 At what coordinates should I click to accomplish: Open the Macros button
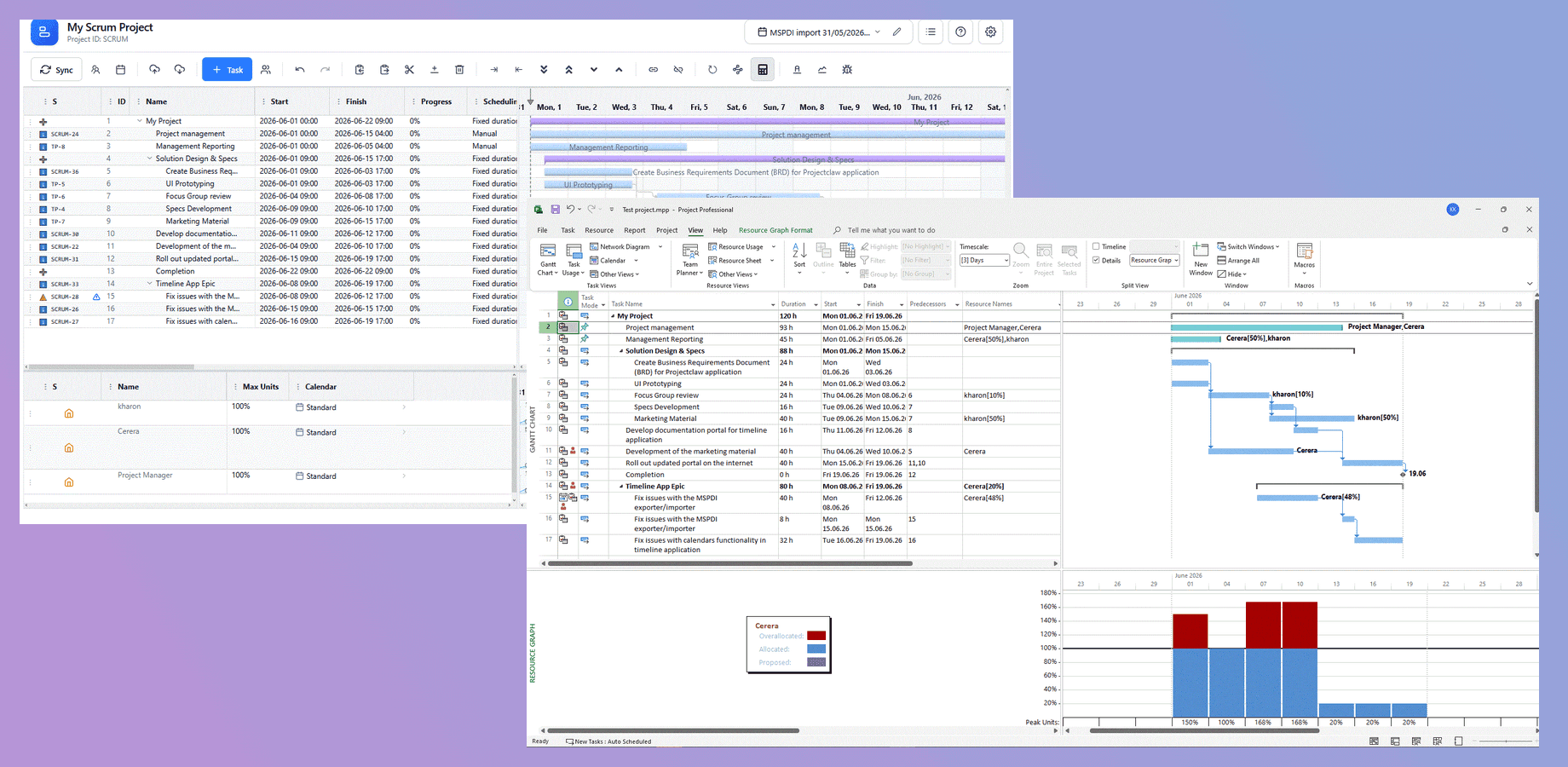[x=1305, y=257]
